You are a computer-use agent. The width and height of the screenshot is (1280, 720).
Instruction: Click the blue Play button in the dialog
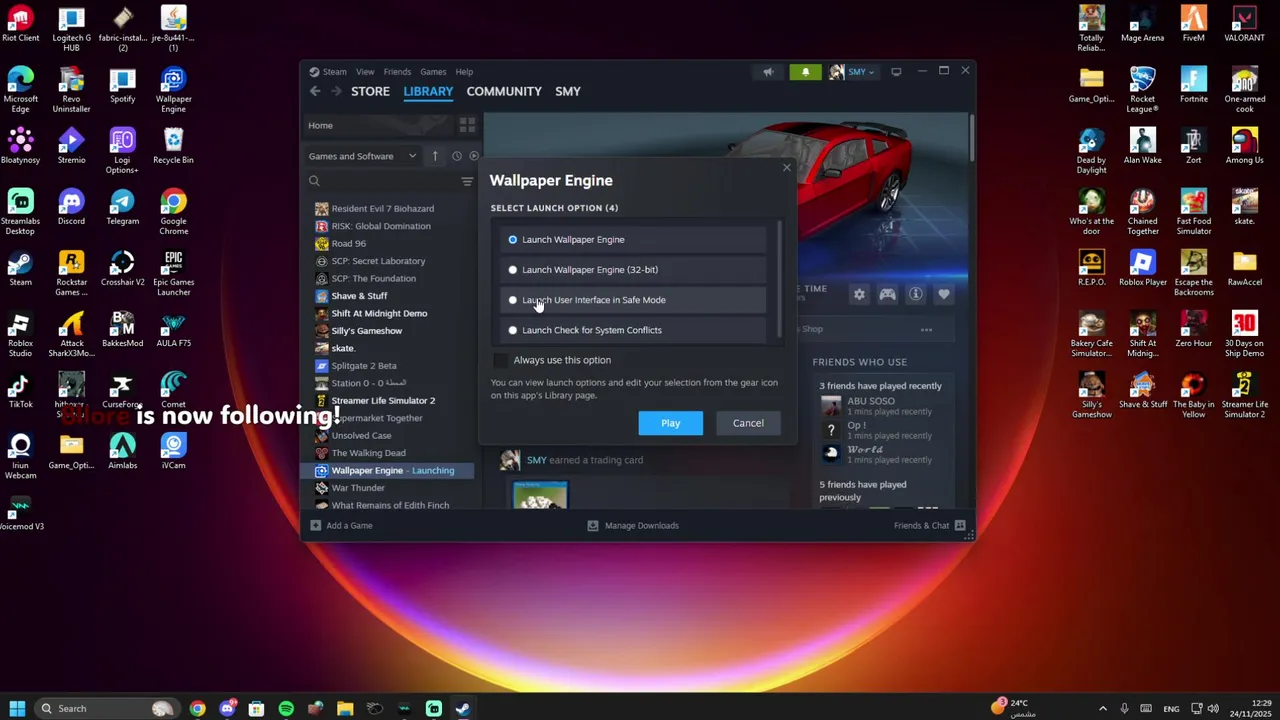click(671, 423)
